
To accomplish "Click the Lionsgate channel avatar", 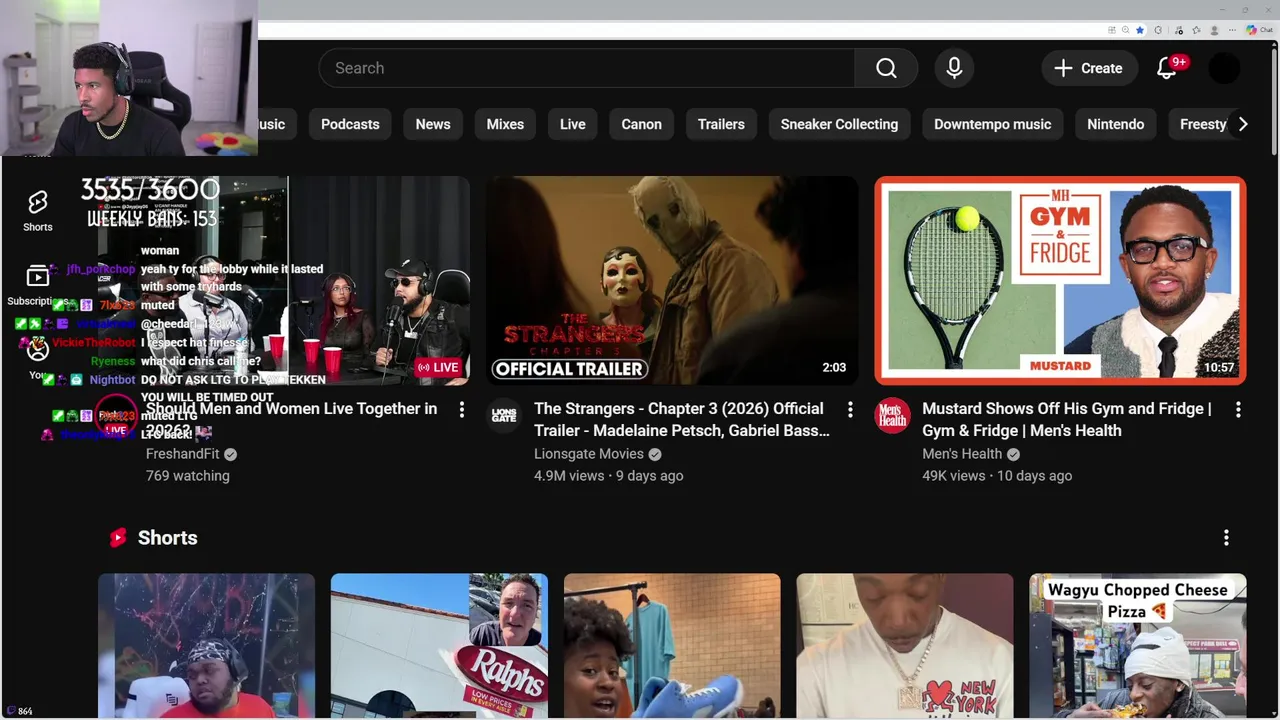I will click(504, 414).
